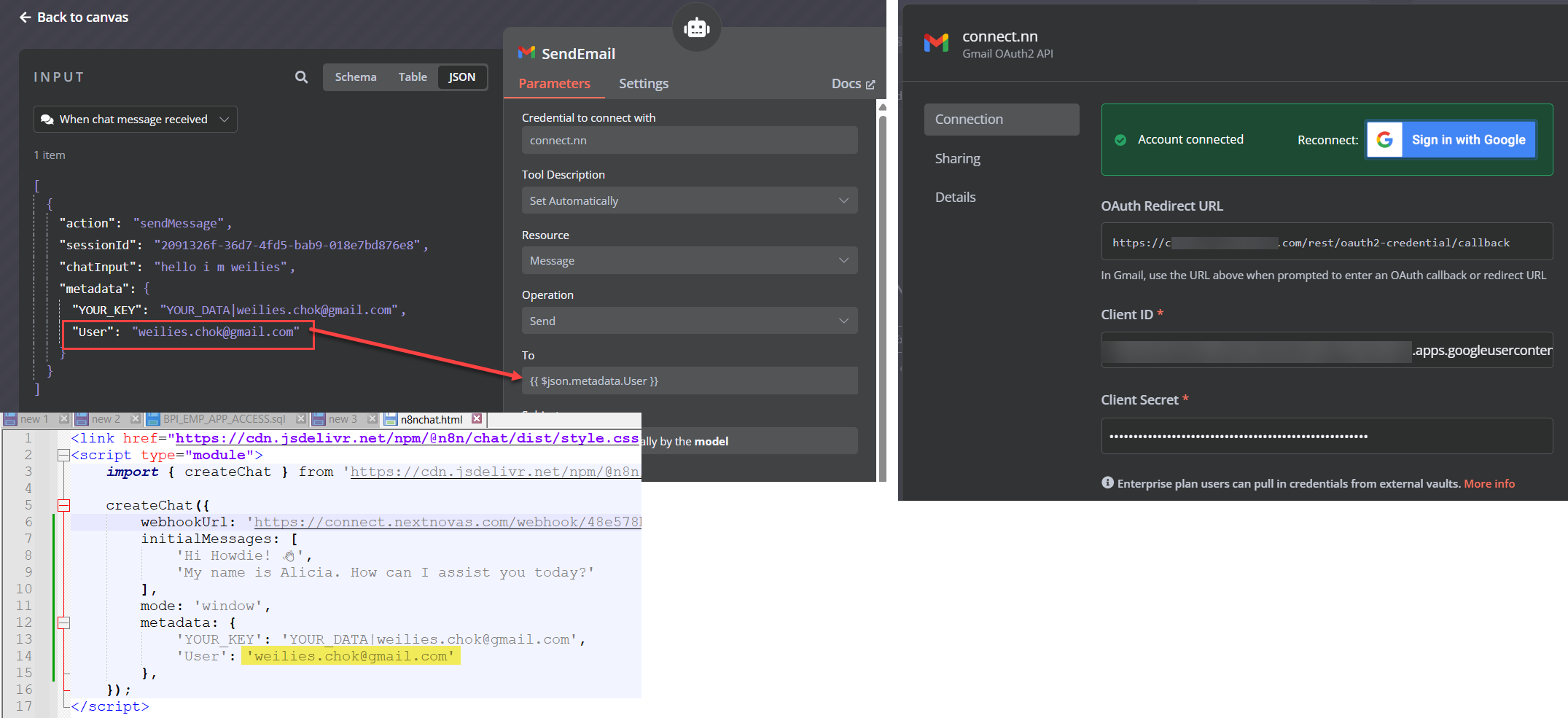
Task: Click the Client ID field
Action: point(1327,351)
